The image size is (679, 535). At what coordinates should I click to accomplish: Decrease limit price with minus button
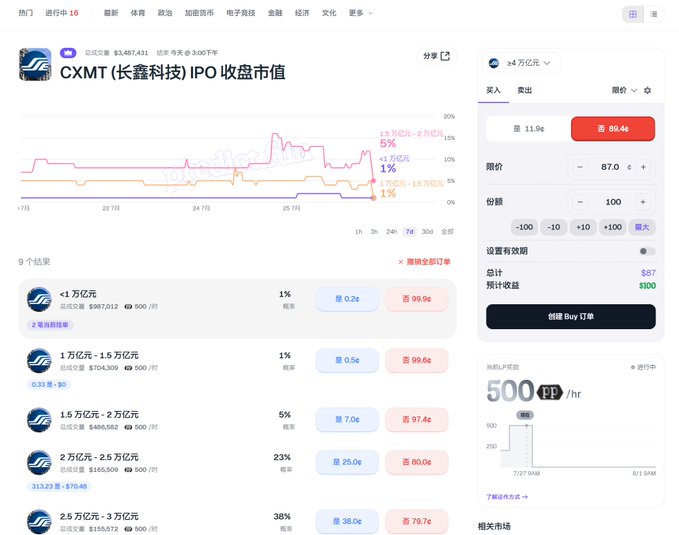tap(580, 167)
